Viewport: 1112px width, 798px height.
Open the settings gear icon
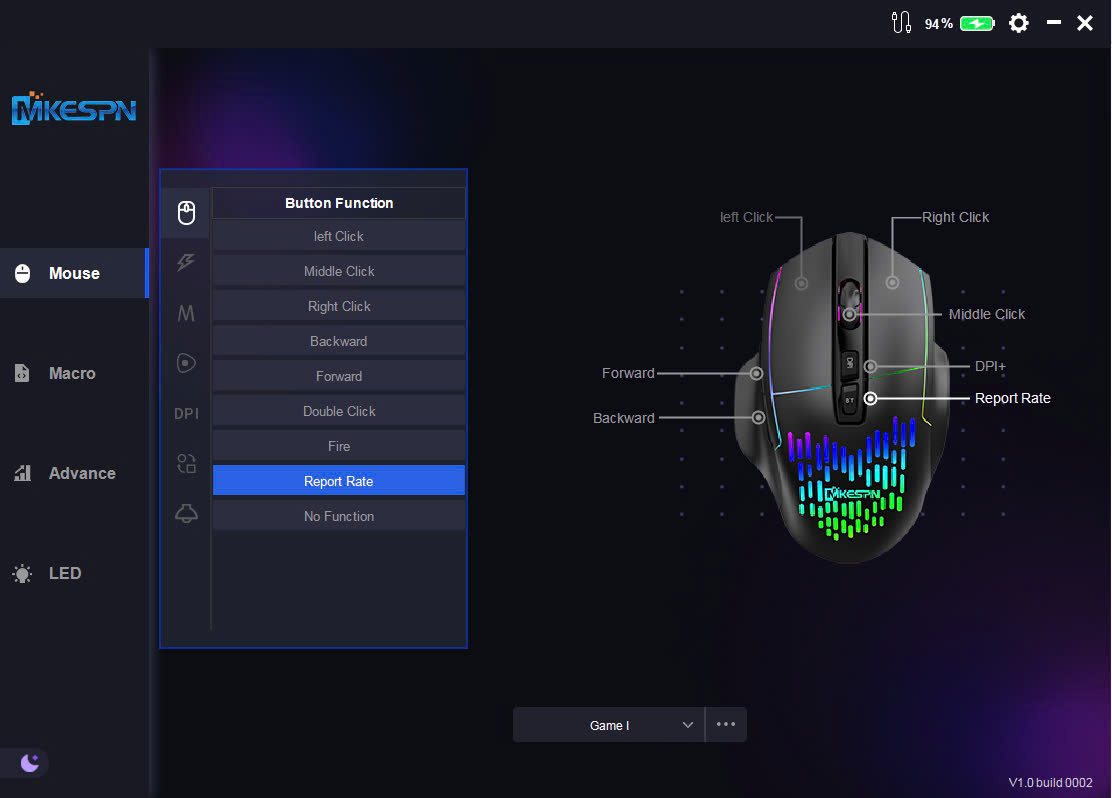pyautogui.click(x=1018, y=23)
